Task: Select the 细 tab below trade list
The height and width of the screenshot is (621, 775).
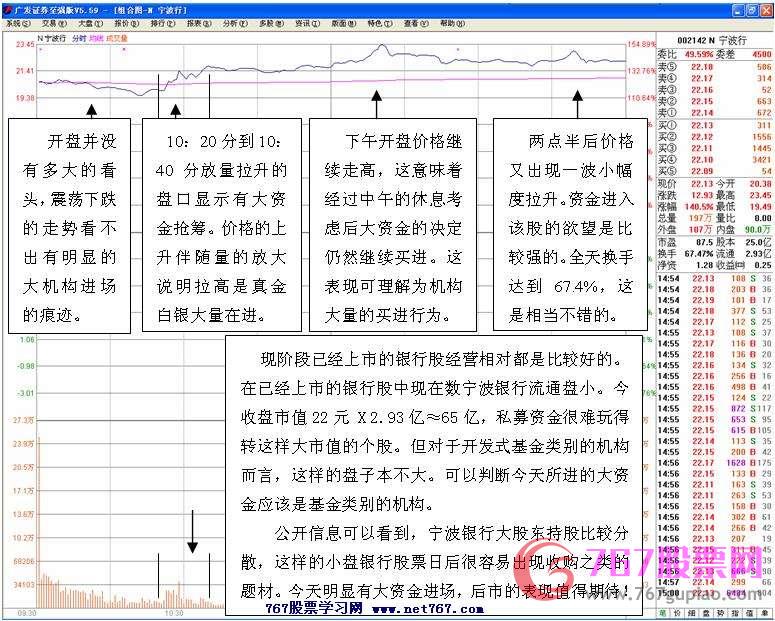Action: 691,613
